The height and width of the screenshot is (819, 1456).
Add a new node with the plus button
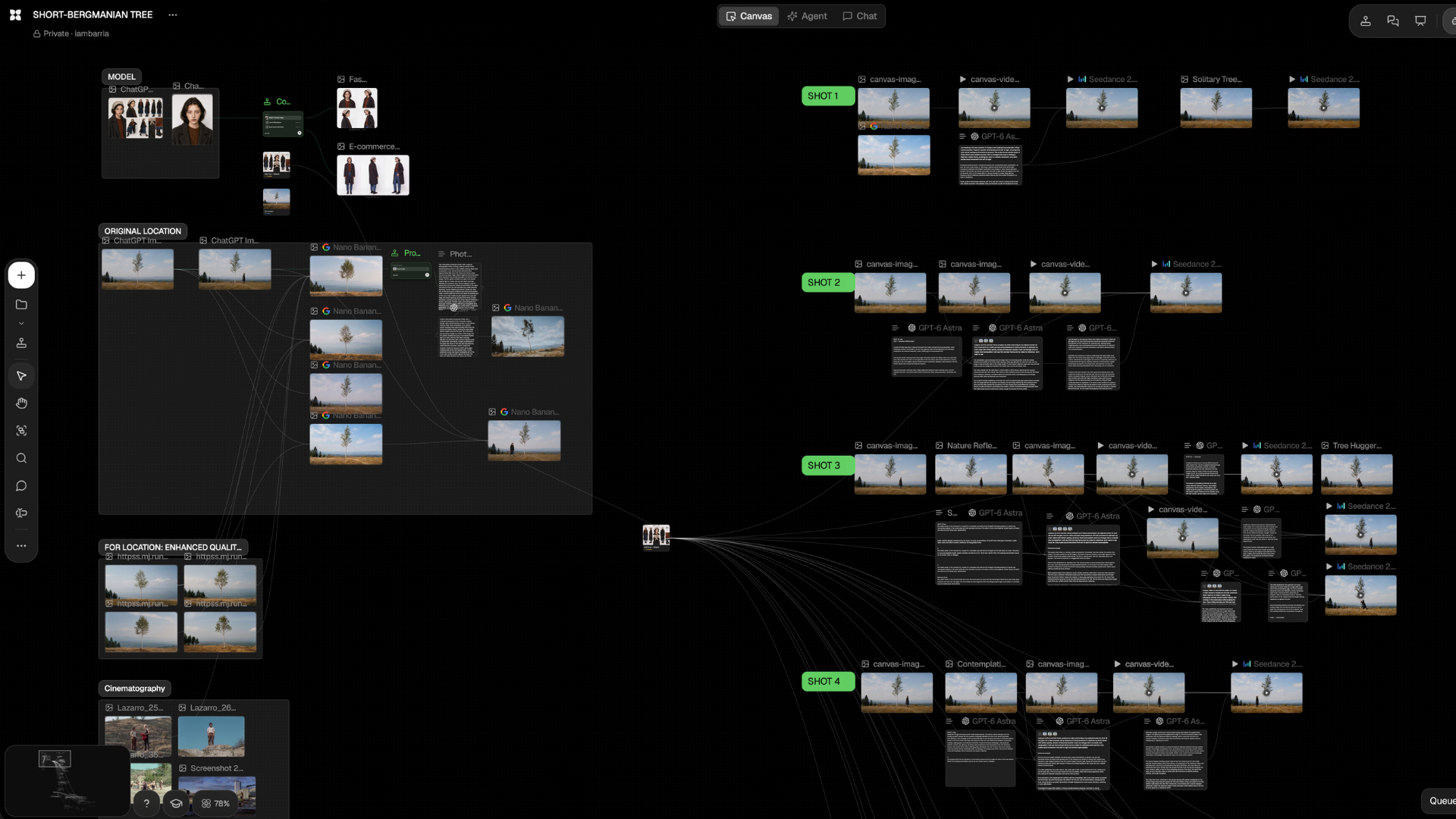[21, 275]
